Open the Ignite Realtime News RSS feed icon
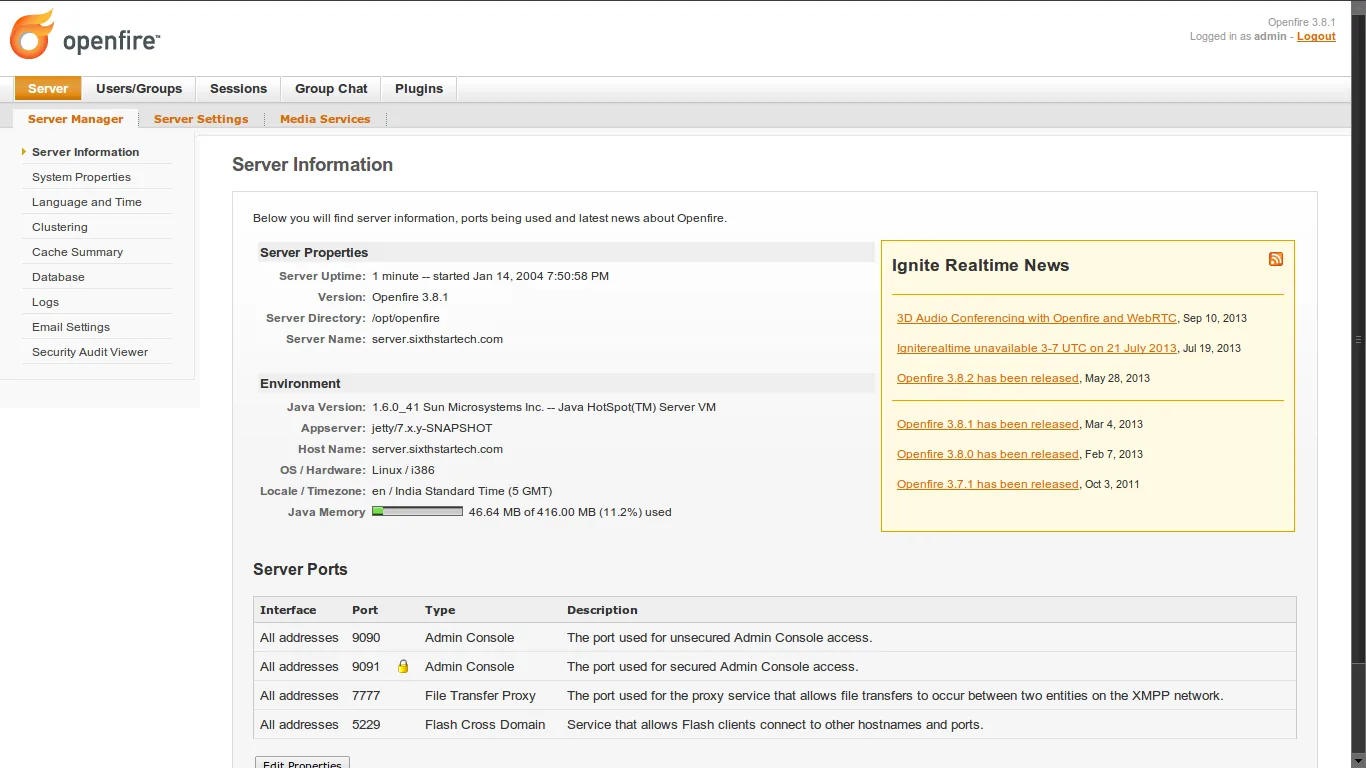 [1276, 259]
